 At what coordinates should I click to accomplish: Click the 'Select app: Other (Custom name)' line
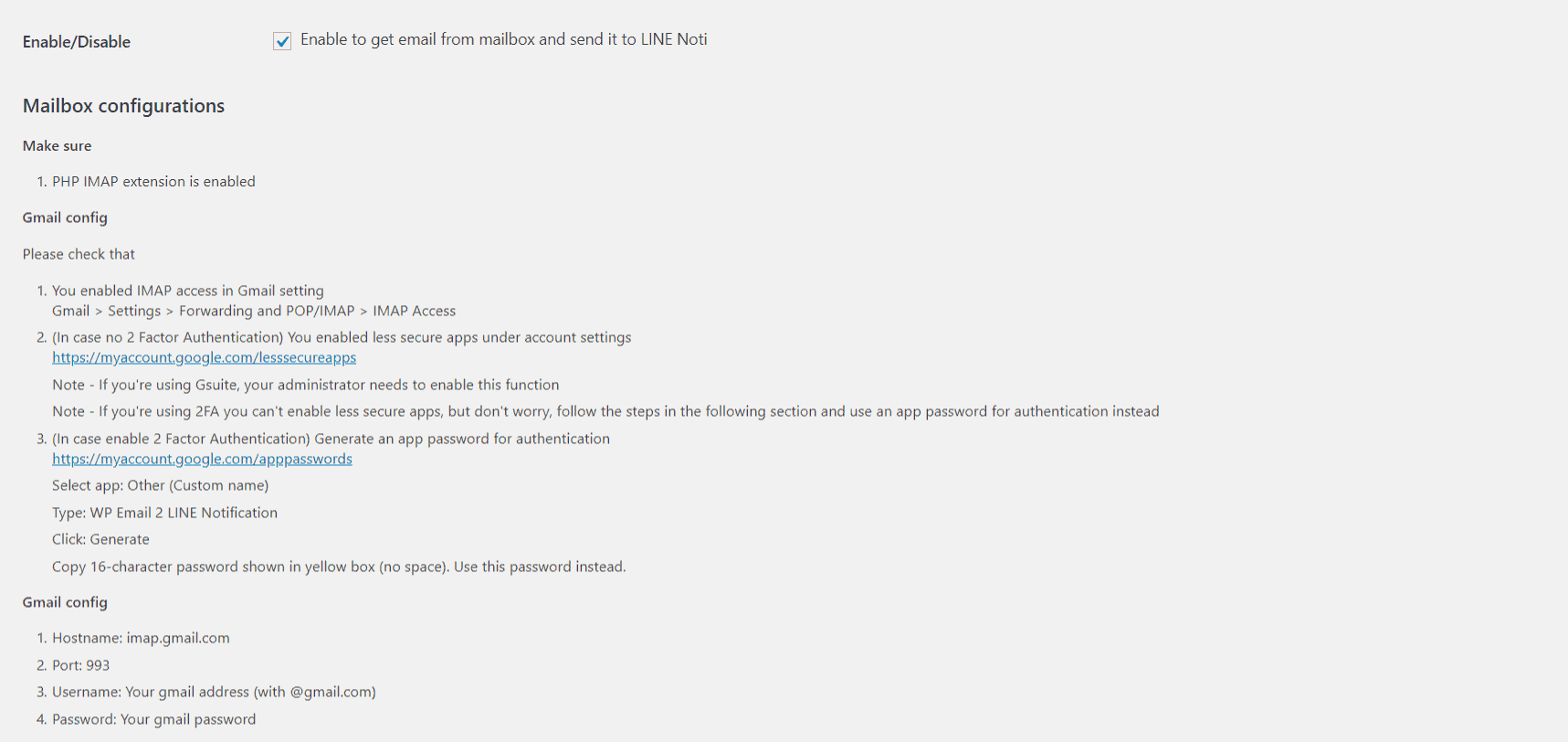coord(160,485)
